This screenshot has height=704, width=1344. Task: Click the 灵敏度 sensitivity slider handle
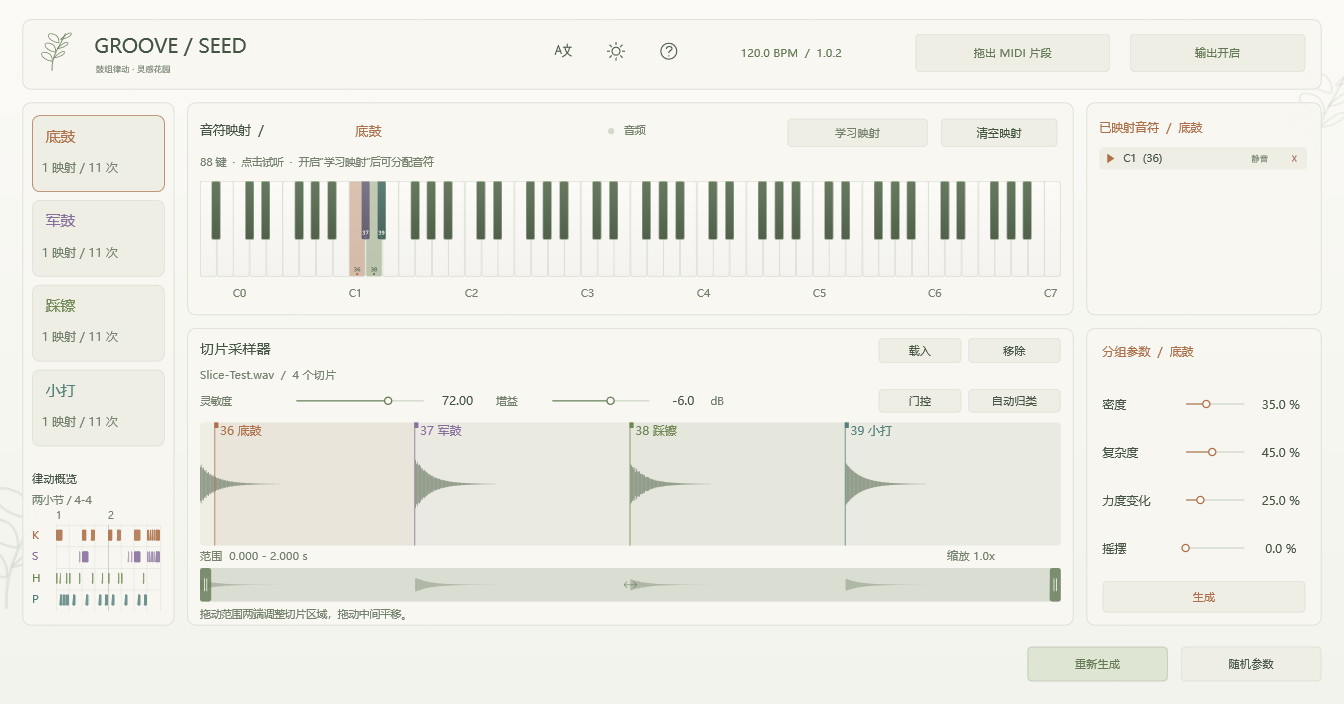coord(388,401)
